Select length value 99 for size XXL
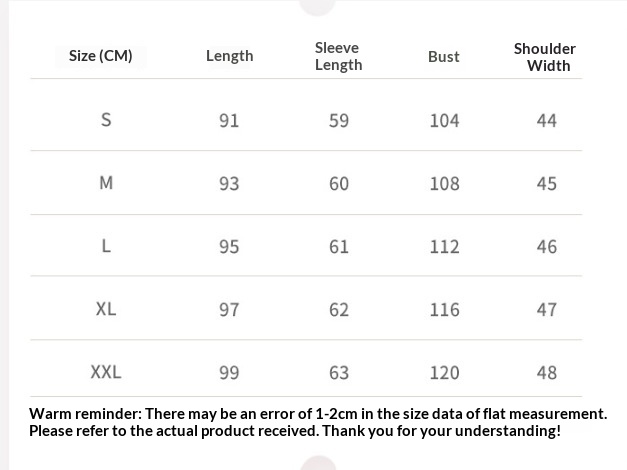The width and height of the screenshot is (627, 470). (229, 373)
